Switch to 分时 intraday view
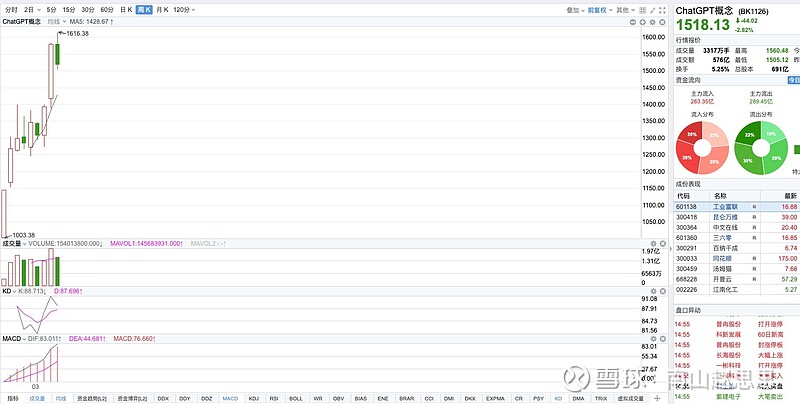This screenshot has width=800, height=404. click(11, 10)
